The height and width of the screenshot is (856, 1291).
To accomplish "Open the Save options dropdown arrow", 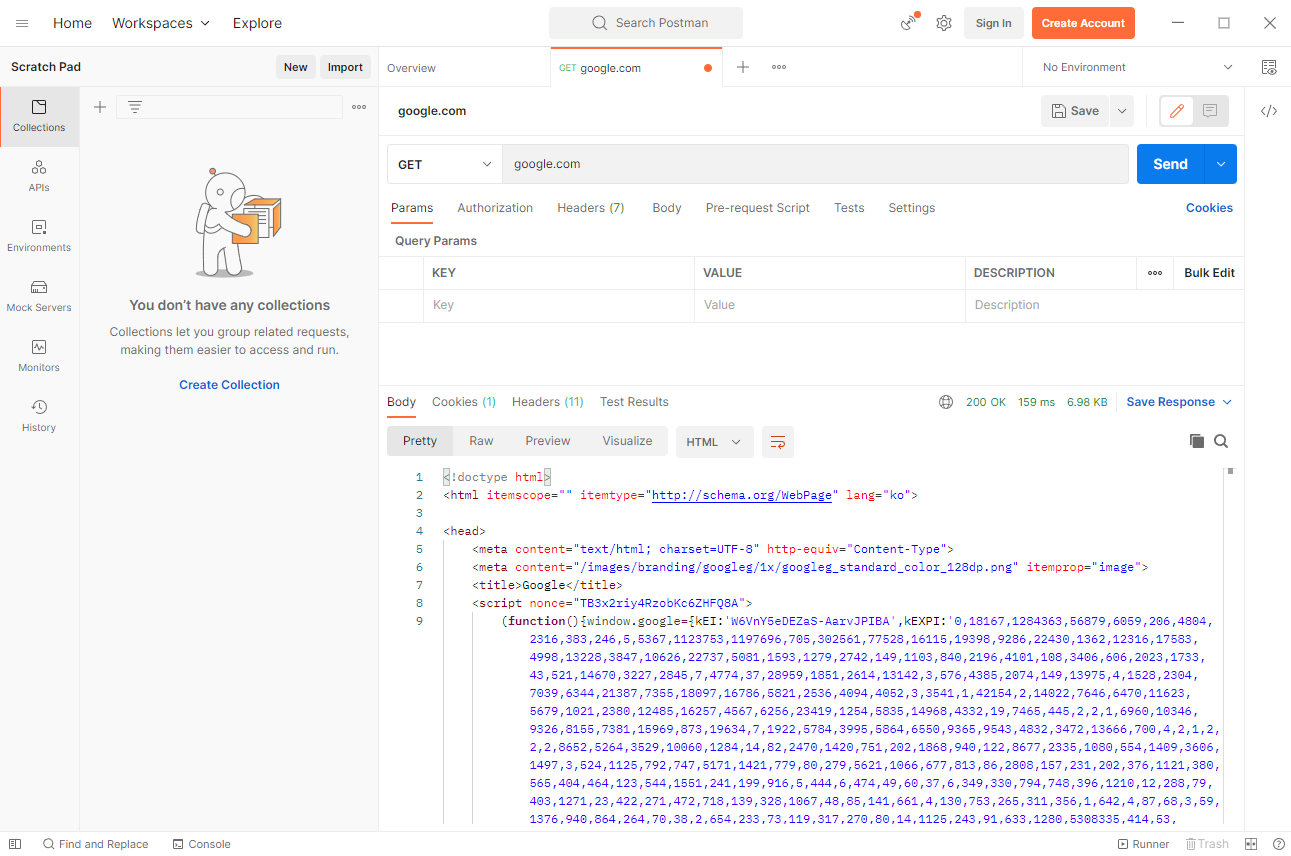I will 1122,111.
